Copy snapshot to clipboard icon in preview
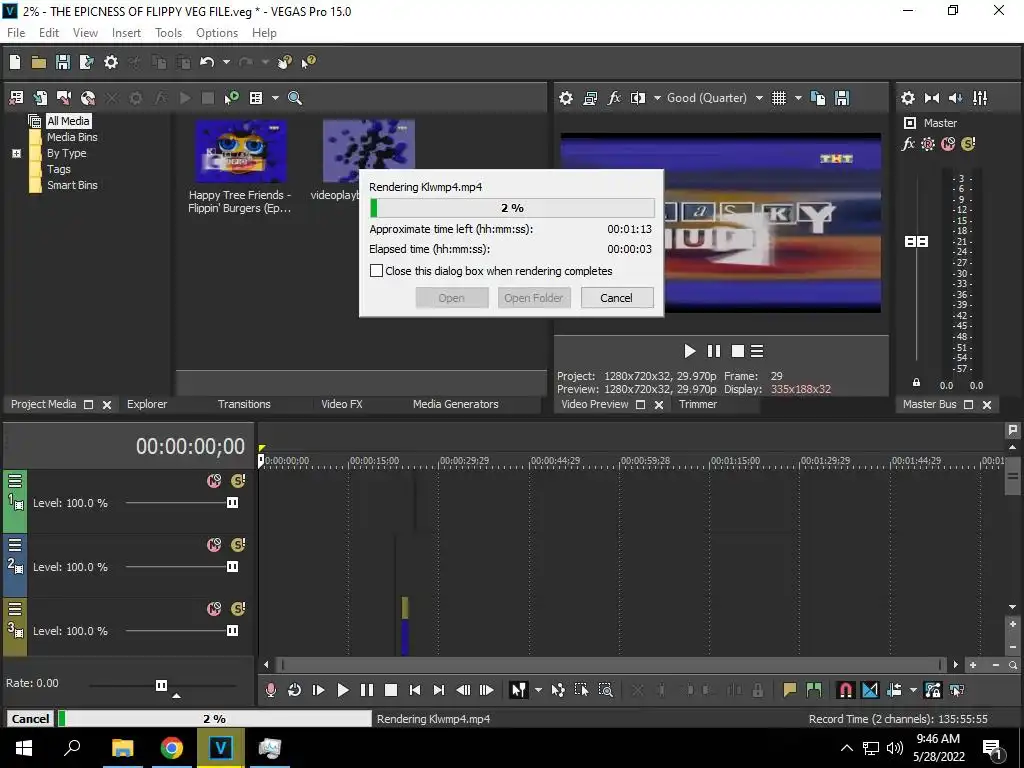The width and height of the screenshot is (1024, 768). (818, 98)
